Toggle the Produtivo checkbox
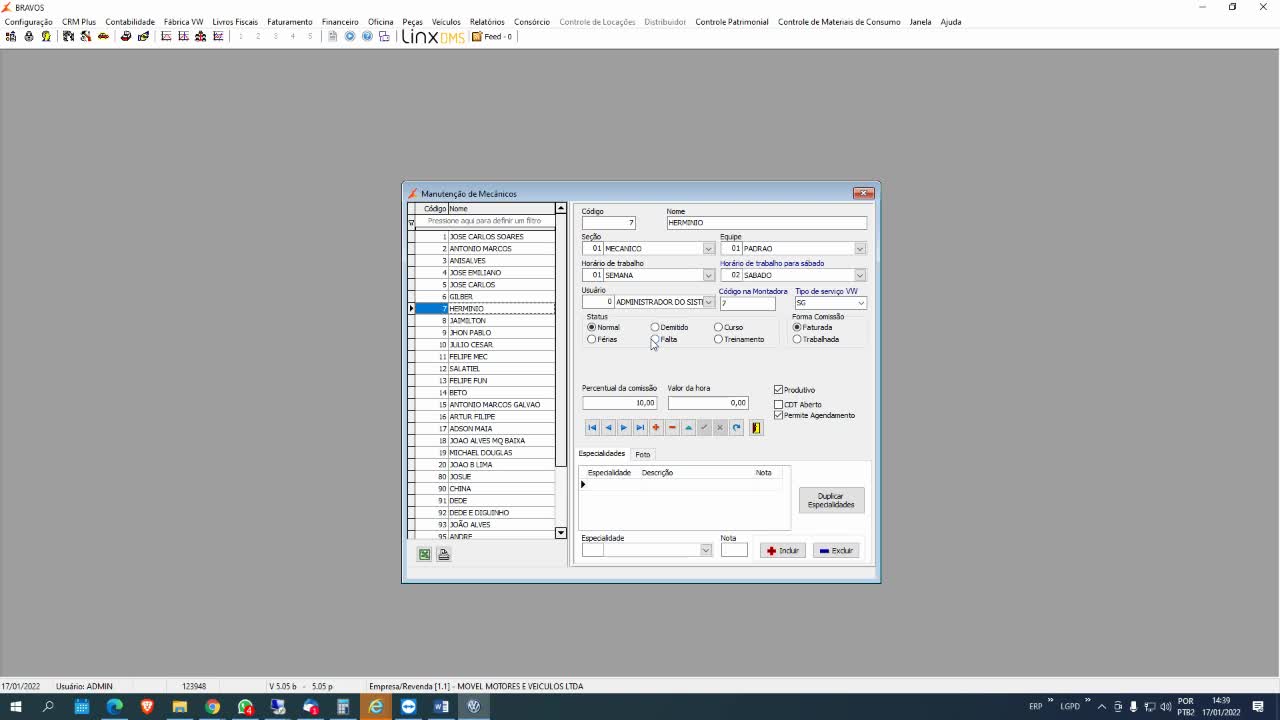 [x=779, y=390]
